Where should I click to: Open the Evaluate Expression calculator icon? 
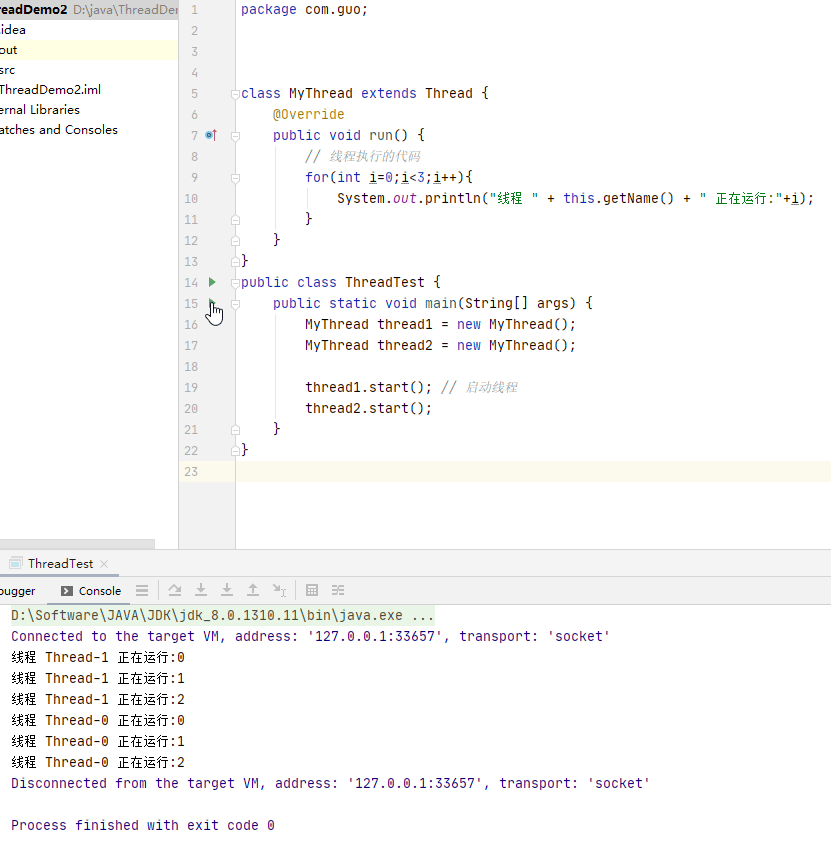tap(312, 591)
